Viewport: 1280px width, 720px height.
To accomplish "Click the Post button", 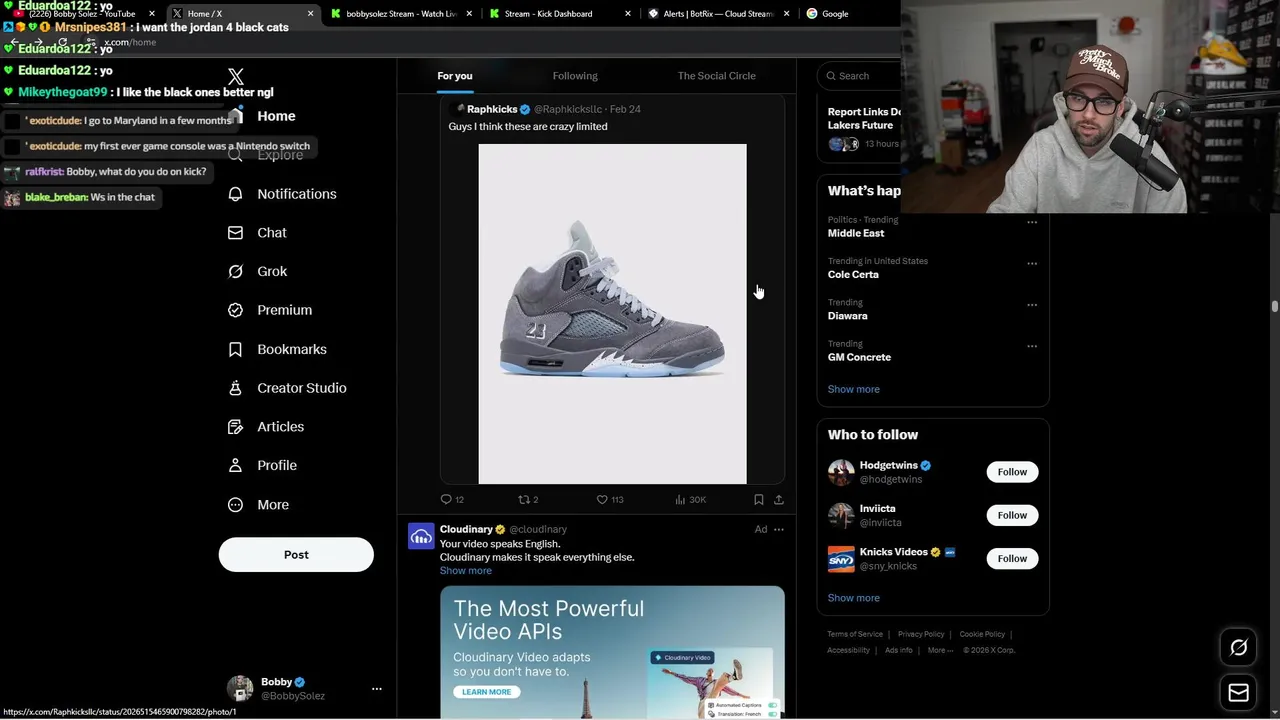I will tap(296, 555).
